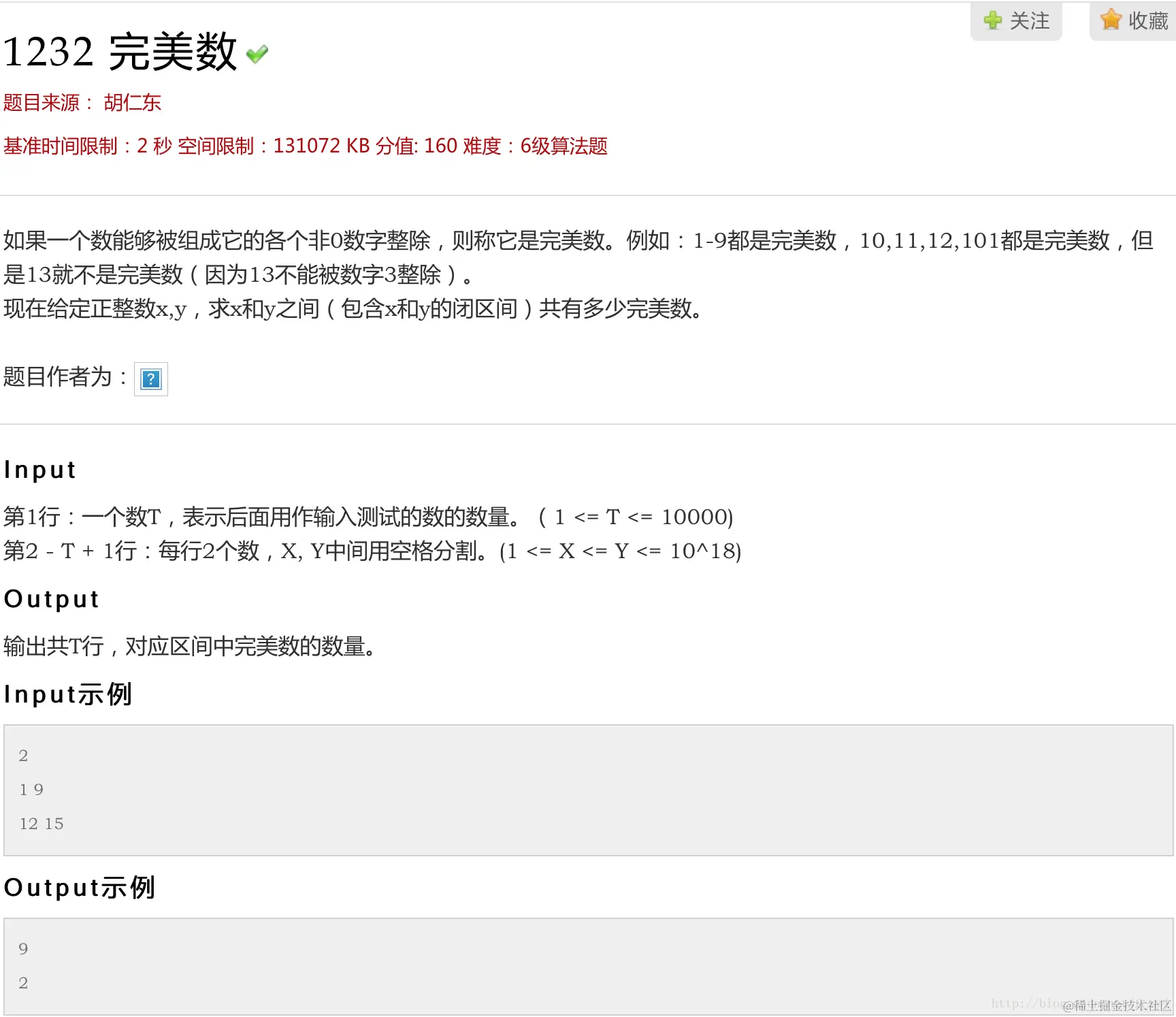Viewport: 1176px width, 1017px height.
Task: Click sample input line '1 9'
Action: tap(31, 790)
